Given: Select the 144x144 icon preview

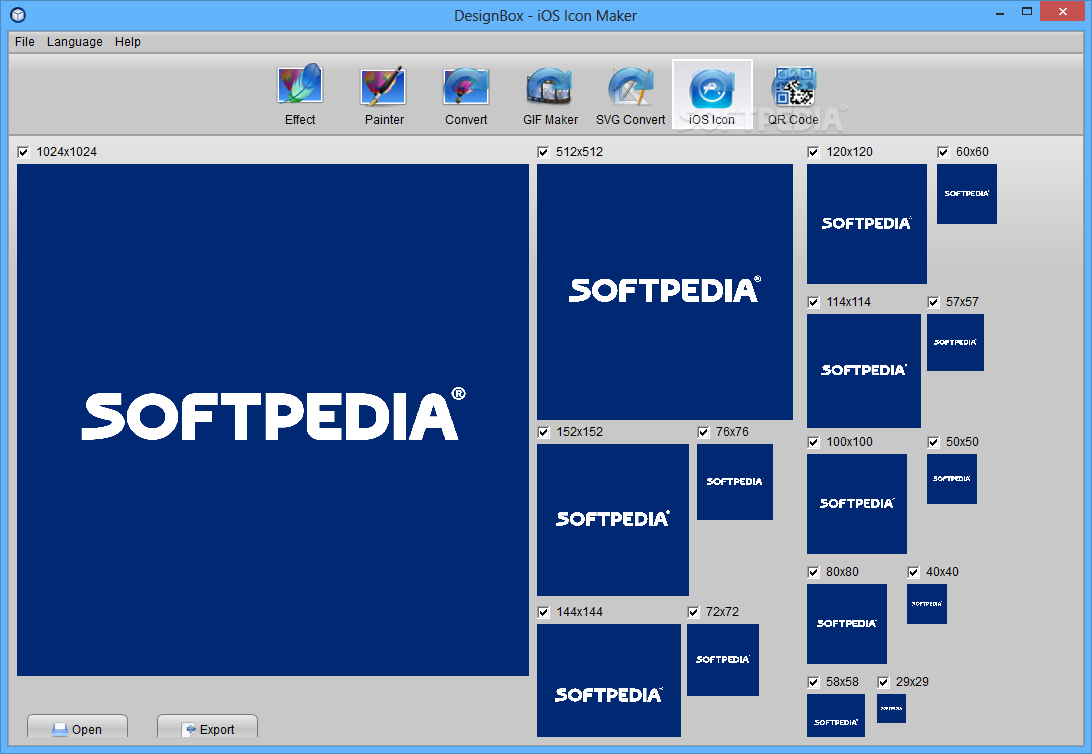Looking at the screenshot, I should (x=609, y=680).
